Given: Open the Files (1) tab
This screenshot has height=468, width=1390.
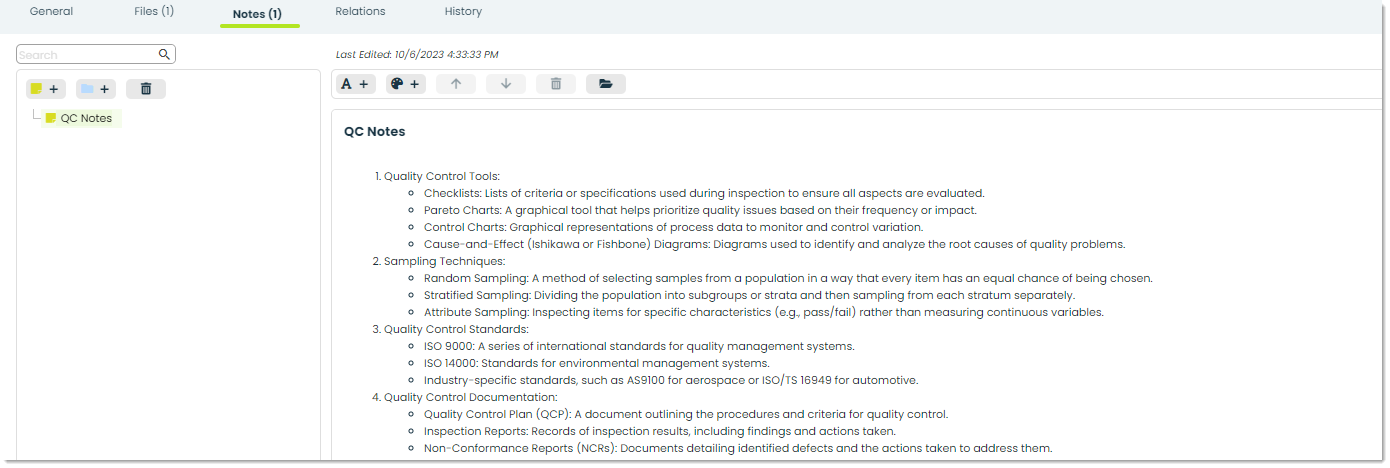Looking at the screenshot, I should pos(154,12).
